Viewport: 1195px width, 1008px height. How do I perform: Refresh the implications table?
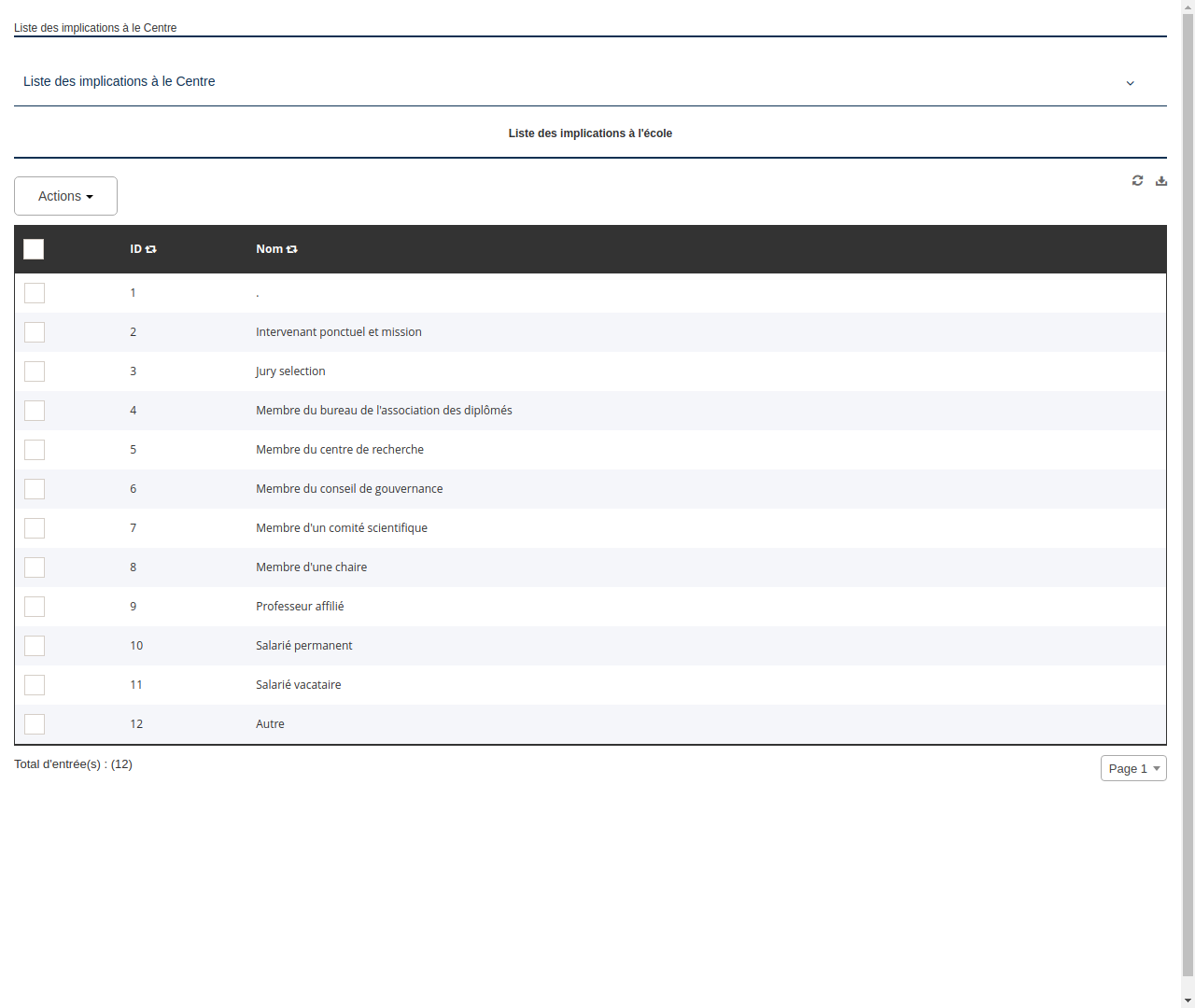point(1137,180)
